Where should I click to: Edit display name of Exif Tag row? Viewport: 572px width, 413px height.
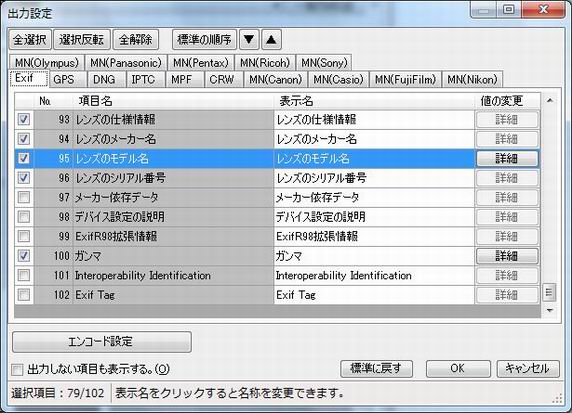point(374,295)
